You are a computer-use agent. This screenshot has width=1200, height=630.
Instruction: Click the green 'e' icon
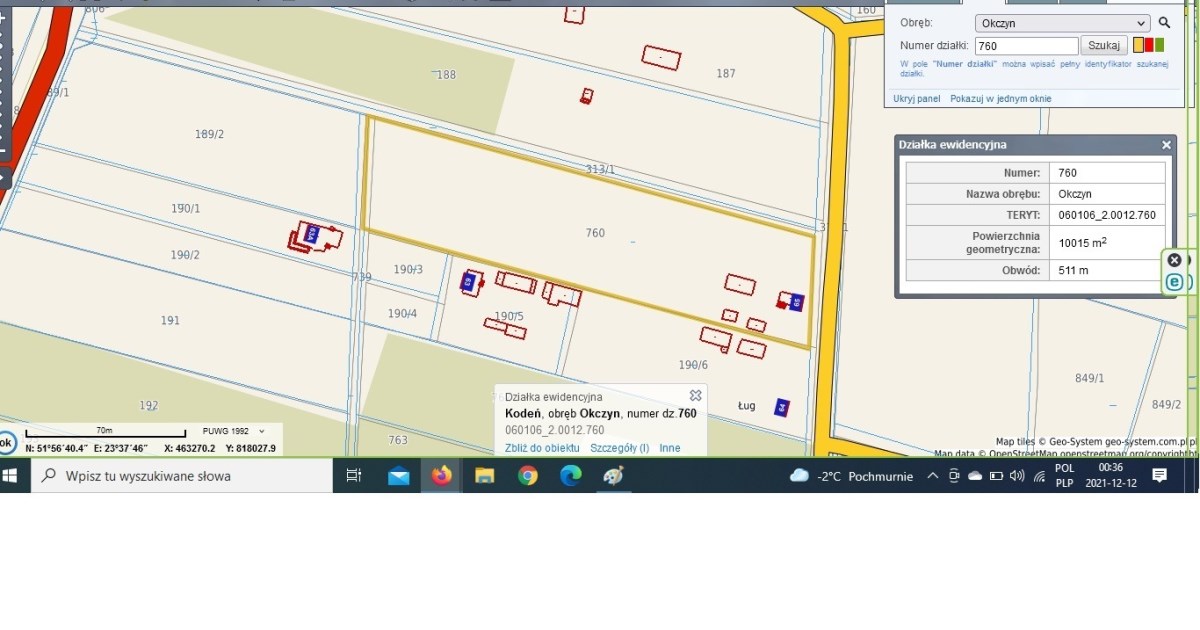[x=1175, y=283]
